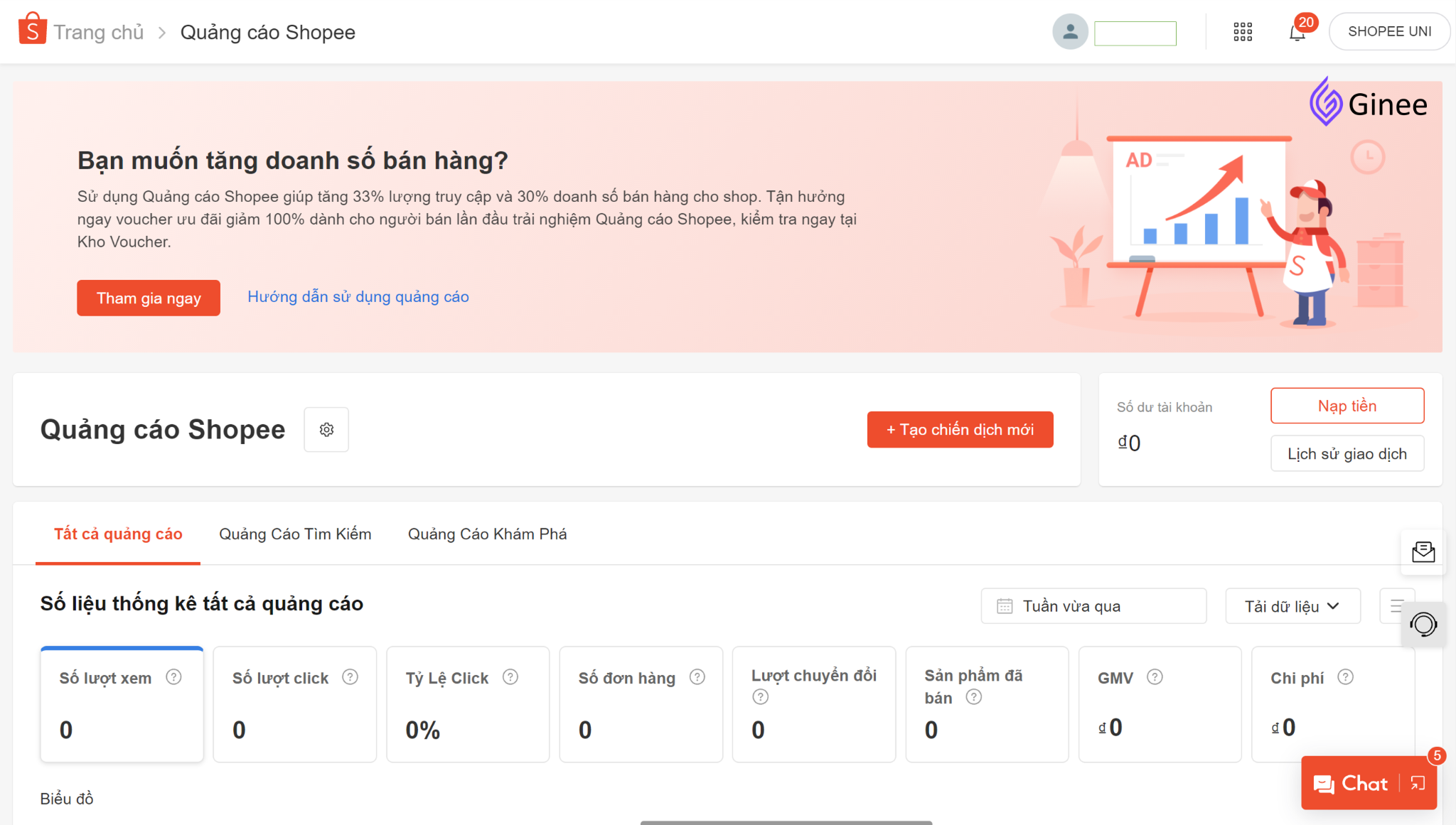Viewport: 1456px width, 825px height.
Task: Open customer support headset icon
Action: pos(1423,625)
